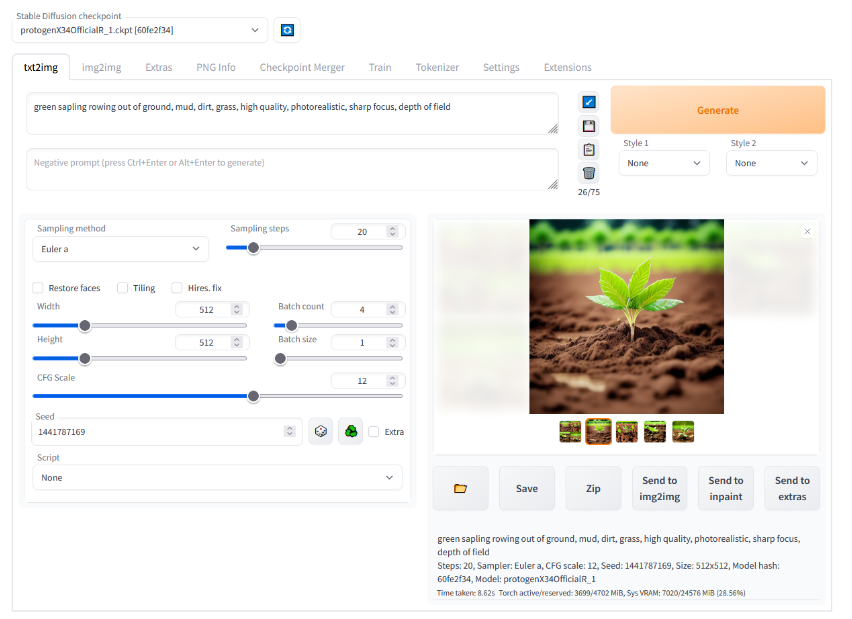852x619 pixels.
Task: Refresh the Stable Diffusion checkpoint list
Action: point(287,30)
